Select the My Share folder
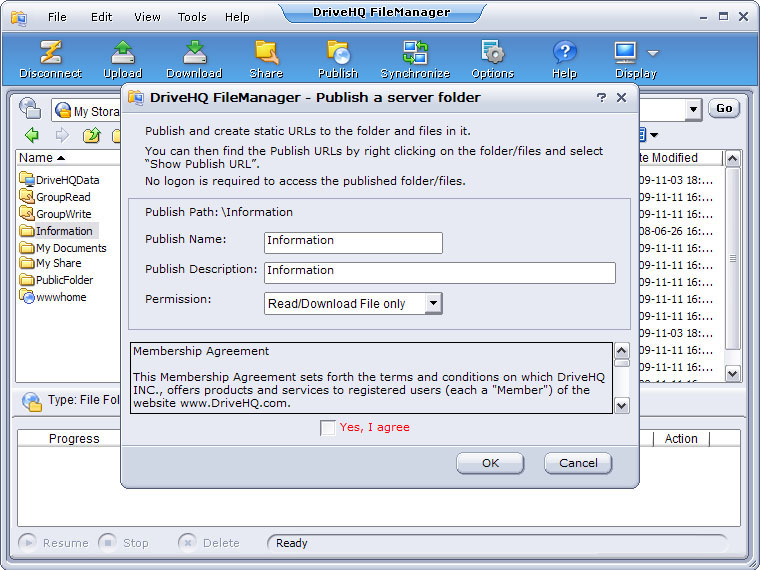This screenshot has height=570, width=760. pos(50,263)
